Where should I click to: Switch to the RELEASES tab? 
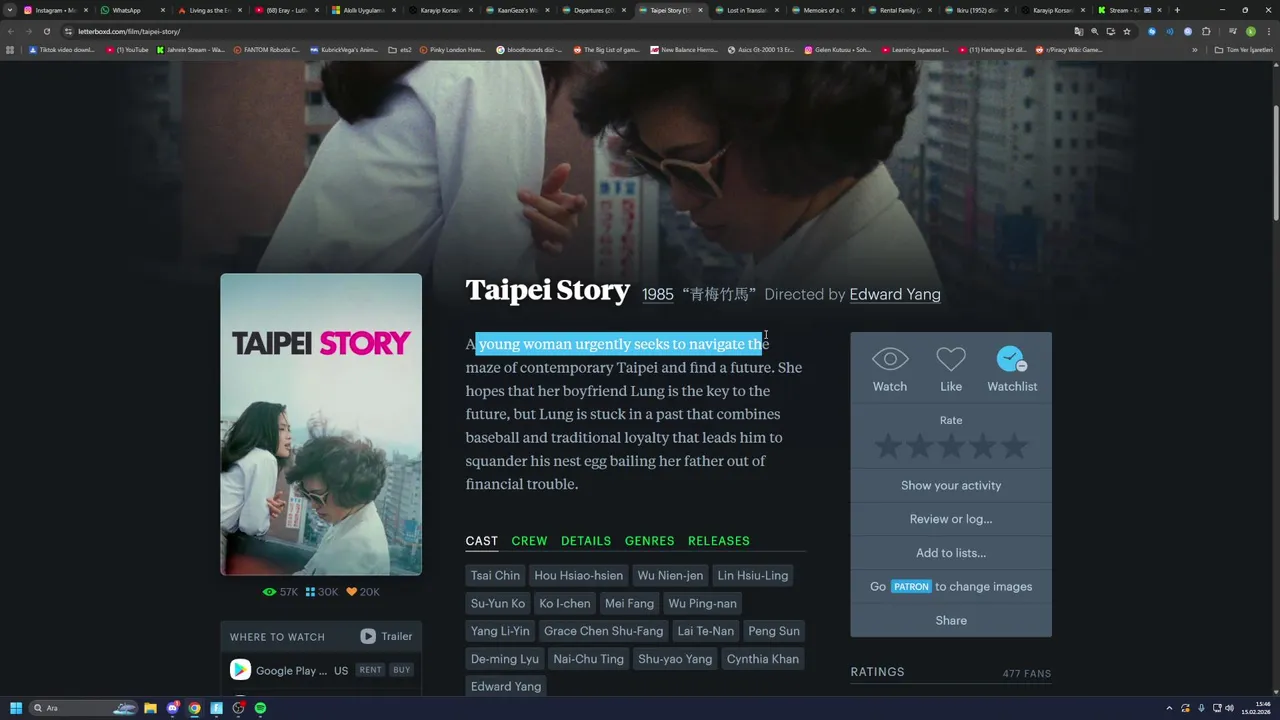coord(718,541)
